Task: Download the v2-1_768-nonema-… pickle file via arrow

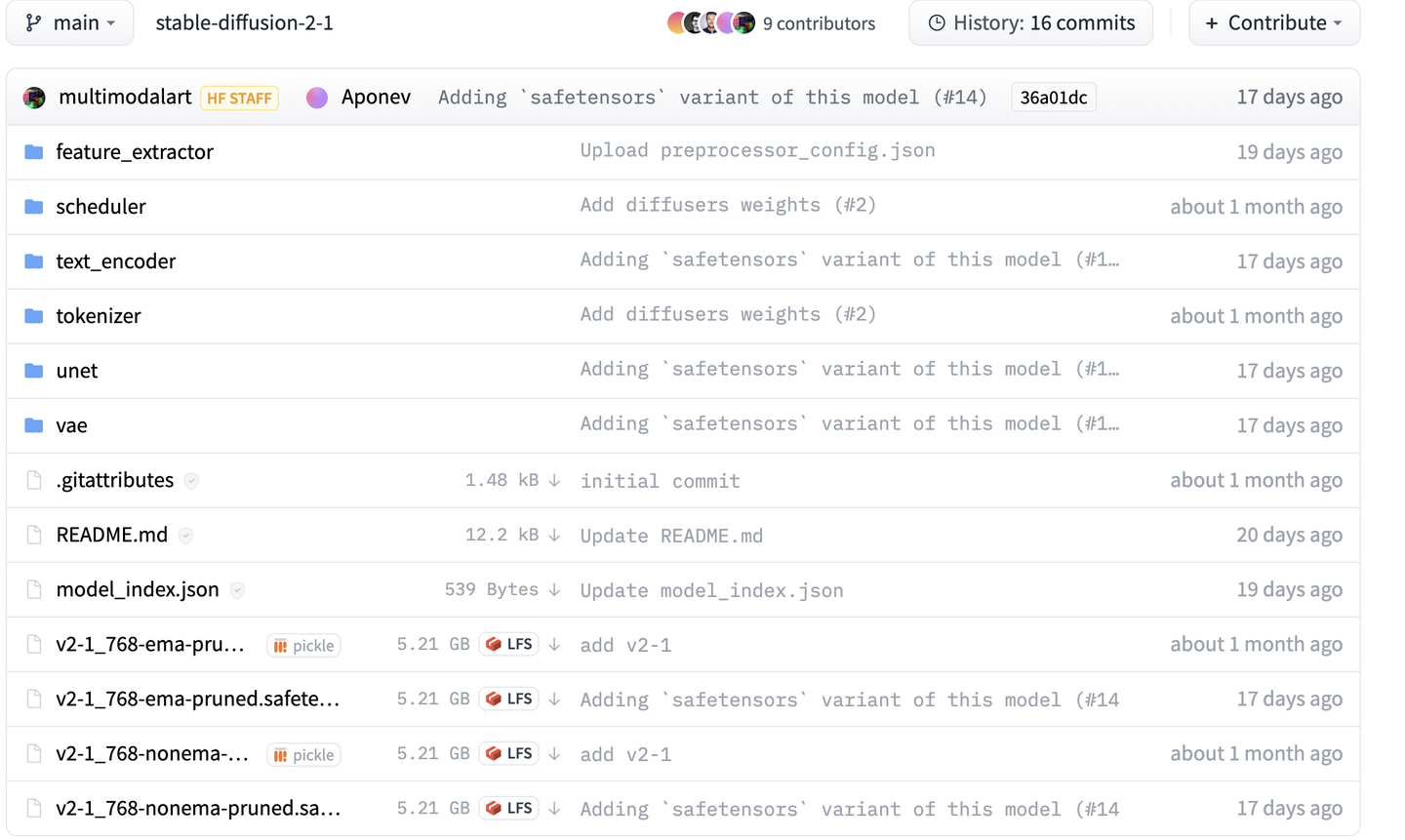Action: pyautogui.click(x=554, y=753)
